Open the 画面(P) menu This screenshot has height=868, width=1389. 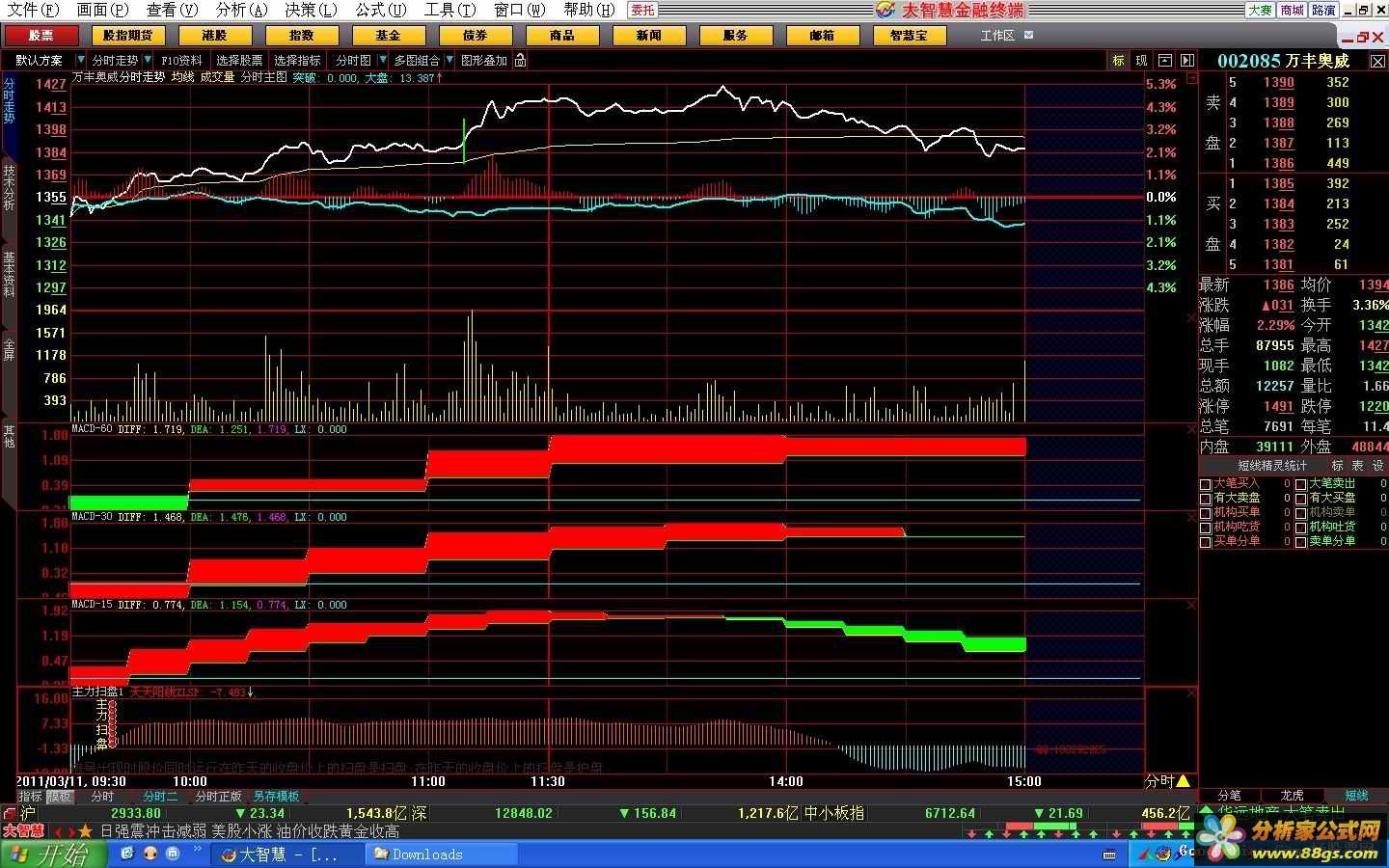[x=102, y=10]
